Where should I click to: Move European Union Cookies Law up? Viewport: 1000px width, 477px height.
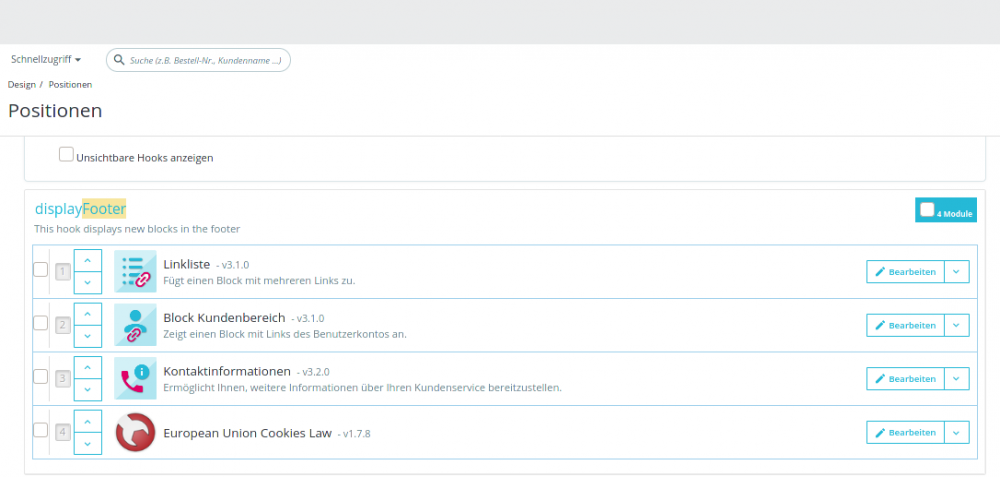click(88, 422)
